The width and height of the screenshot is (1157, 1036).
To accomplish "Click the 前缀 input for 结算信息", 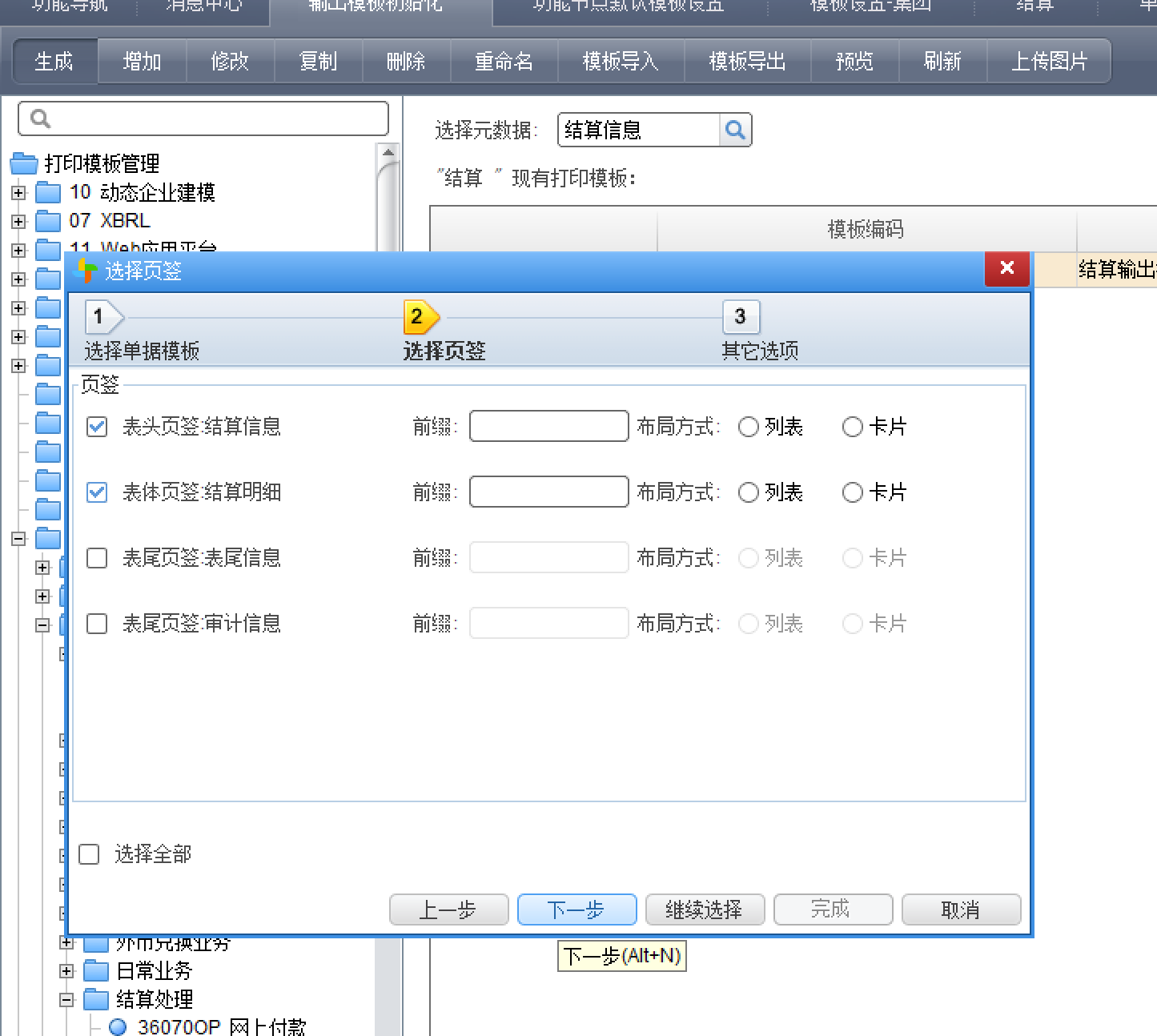I will point(548,426).
